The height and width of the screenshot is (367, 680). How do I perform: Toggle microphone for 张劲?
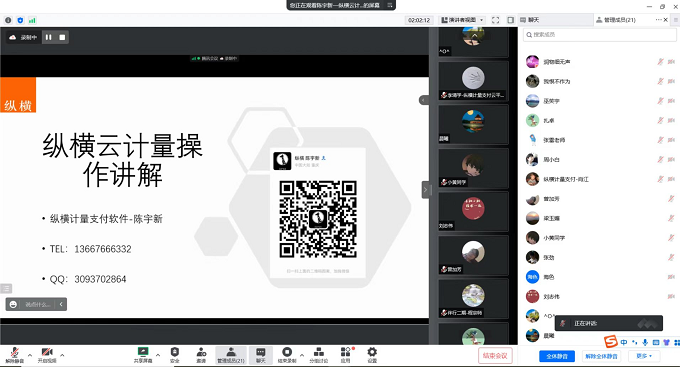[x=671, y=257]
